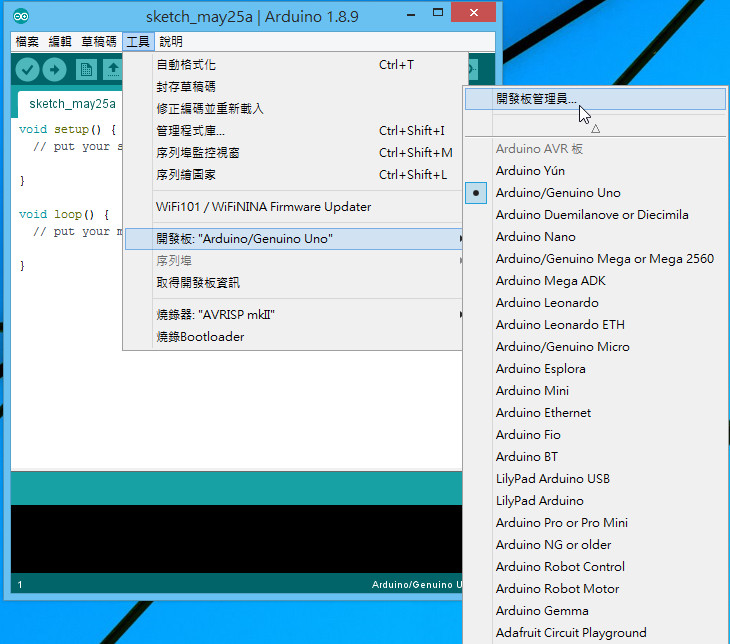The height and width of the screenshot is (644, 730).
Task: Minimize the Arduino window
Action: [411, 14]
